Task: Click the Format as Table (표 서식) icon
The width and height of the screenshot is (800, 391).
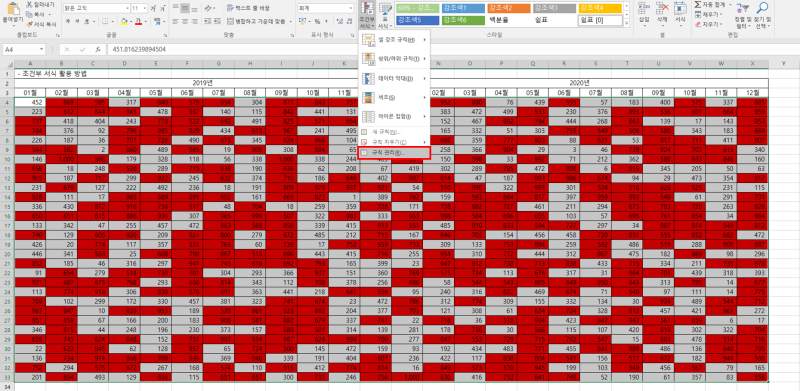Action: point(386,9)
